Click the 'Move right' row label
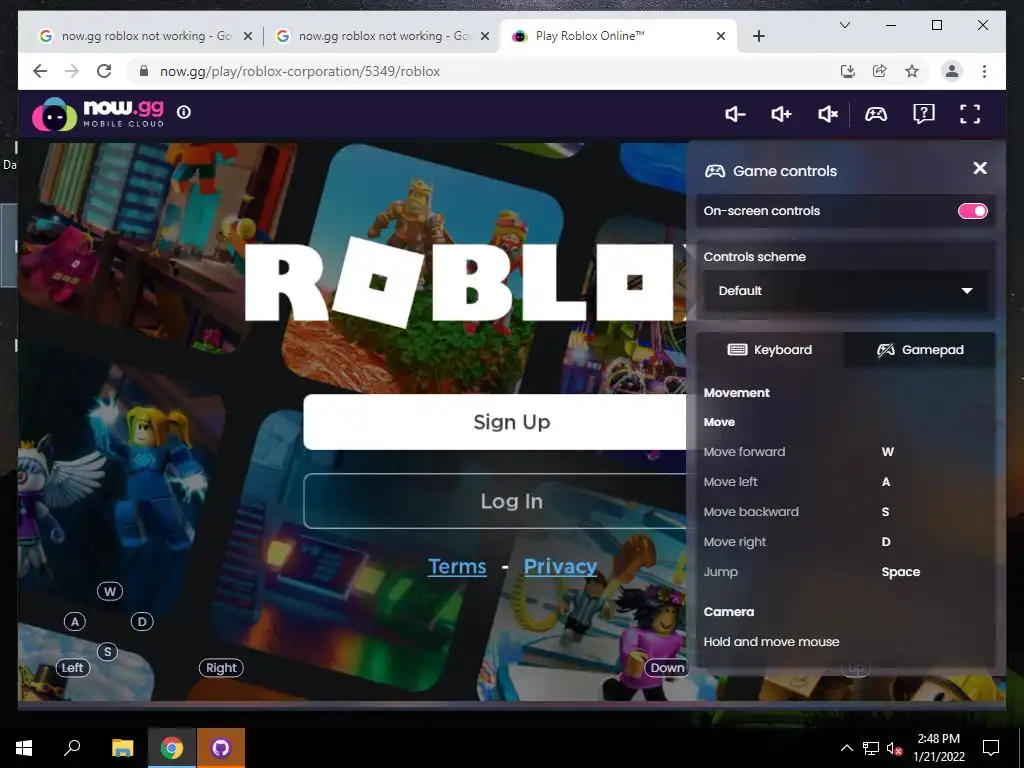Image resolution: width=1024 pixels, height=768 pixels. point(735,542)
